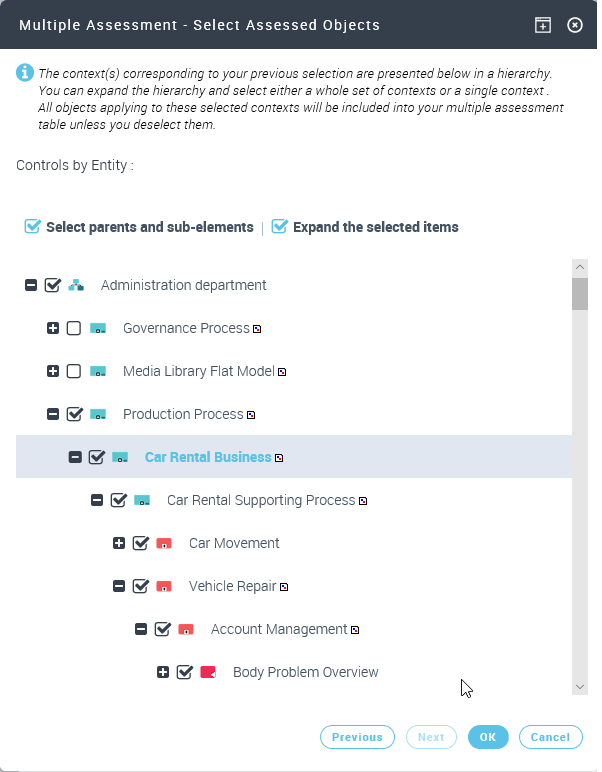The image size is (602, 772).
Task: Click the scroll down arrow of the tree
Action: (580, 687)
